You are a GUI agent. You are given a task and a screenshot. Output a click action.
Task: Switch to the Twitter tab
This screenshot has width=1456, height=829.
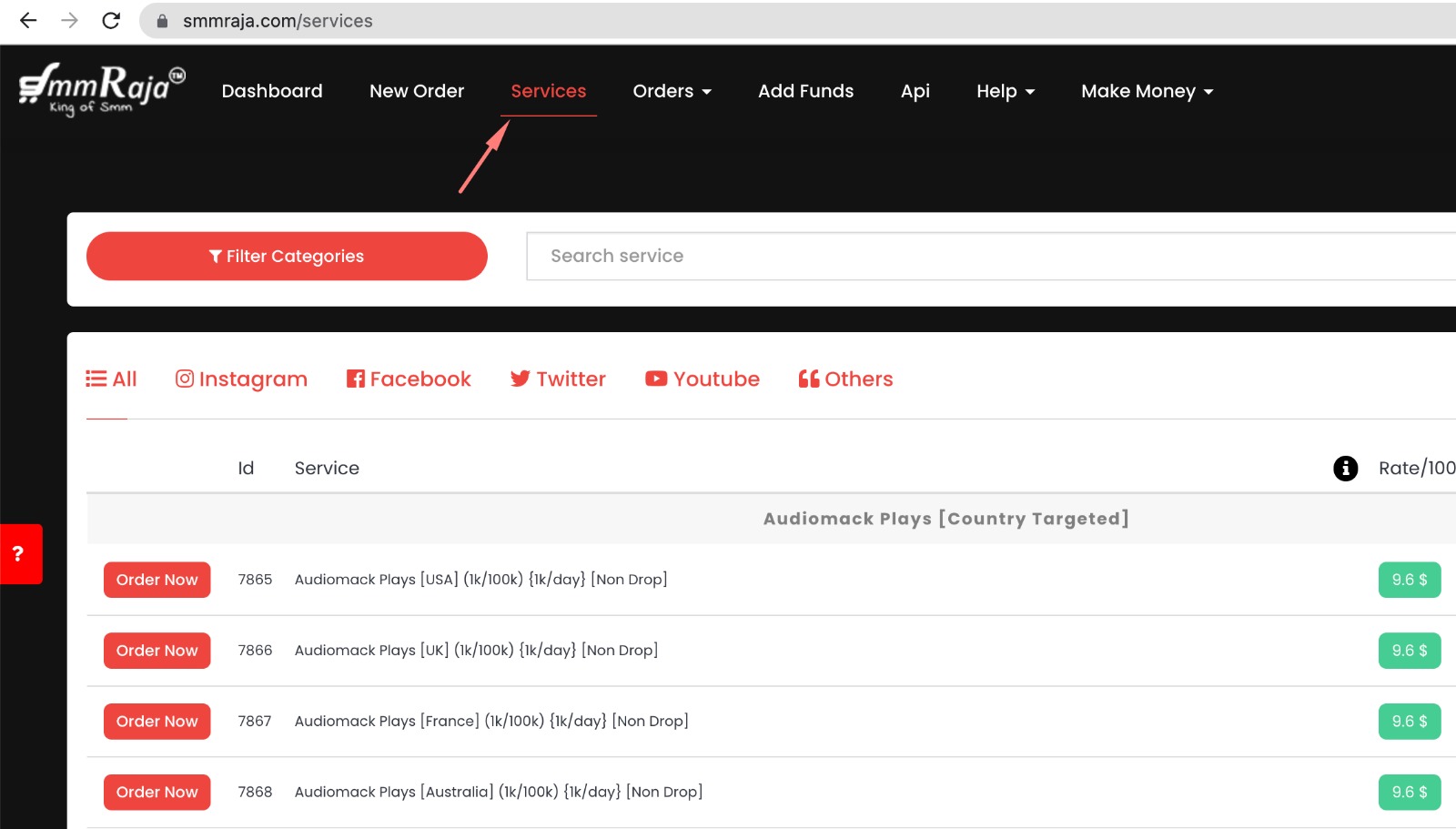click(558, 379)
